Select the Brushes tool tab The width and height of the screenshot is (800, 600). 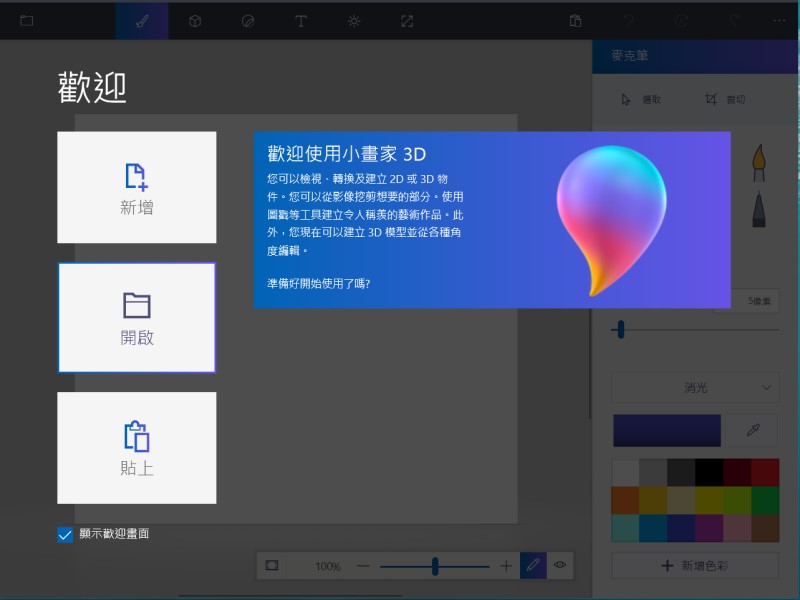tap(142, 21)
